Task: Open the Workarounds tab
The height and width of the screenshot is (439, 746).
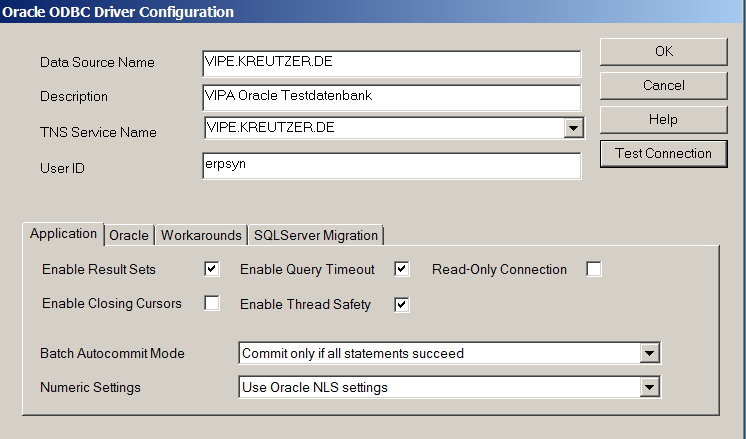Action: click(x=201, y=235)
